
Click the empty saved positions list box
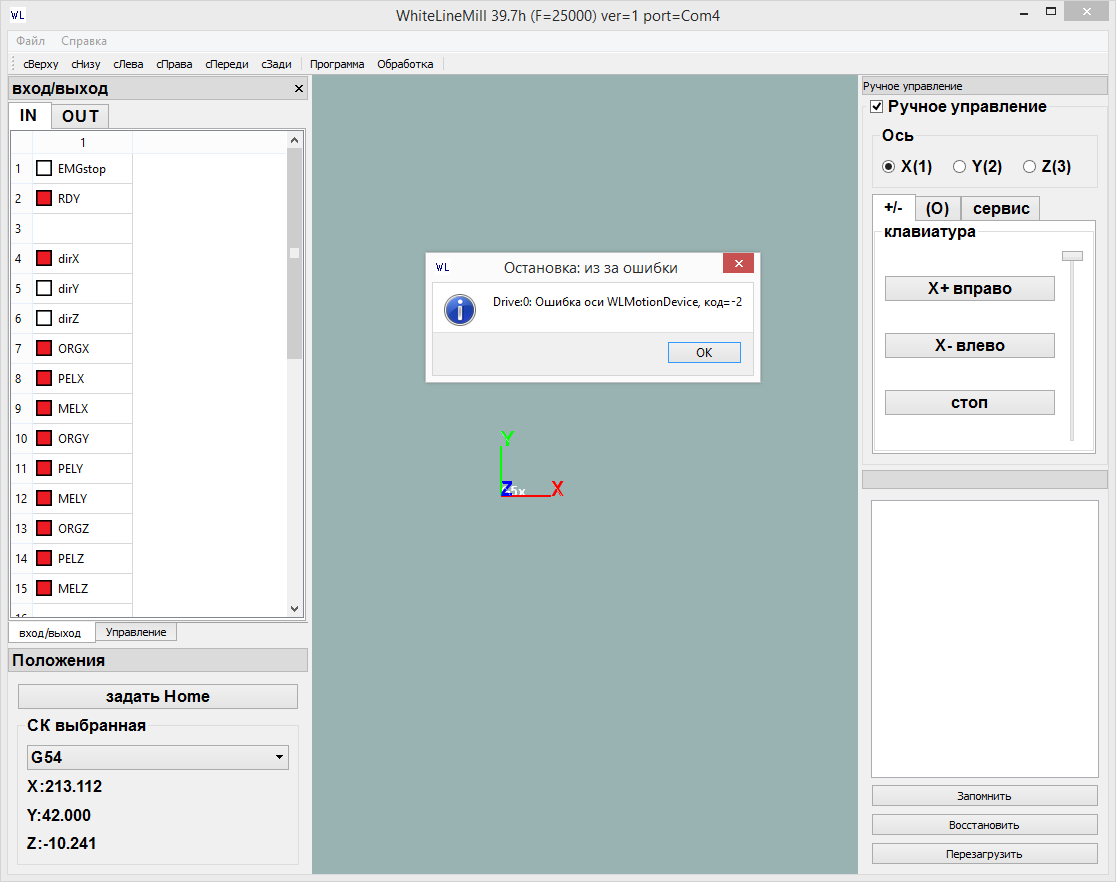point(985,639)
